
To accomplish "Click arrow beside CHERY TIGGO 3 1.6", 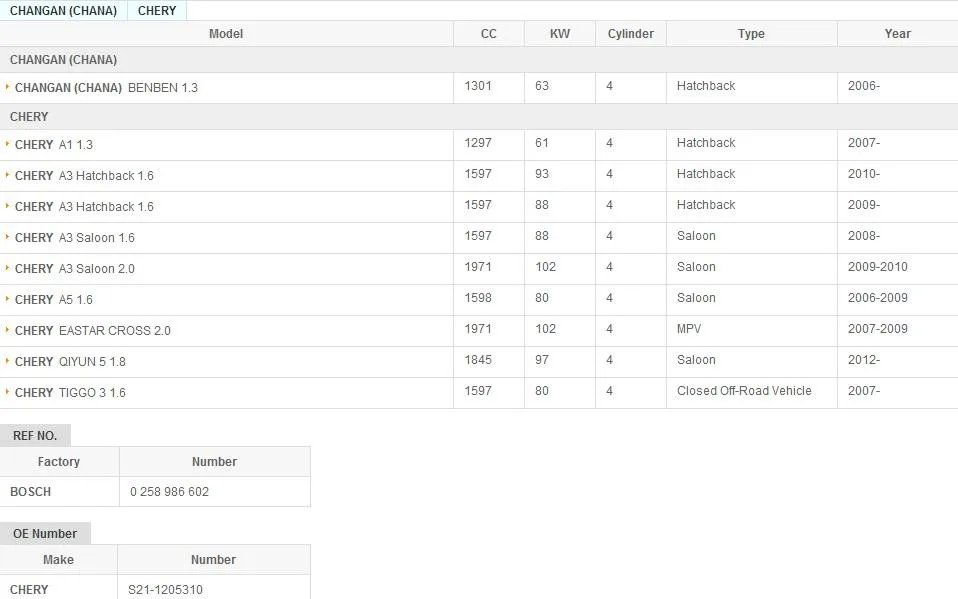I will pyautogui.click(x=7, y=392).
